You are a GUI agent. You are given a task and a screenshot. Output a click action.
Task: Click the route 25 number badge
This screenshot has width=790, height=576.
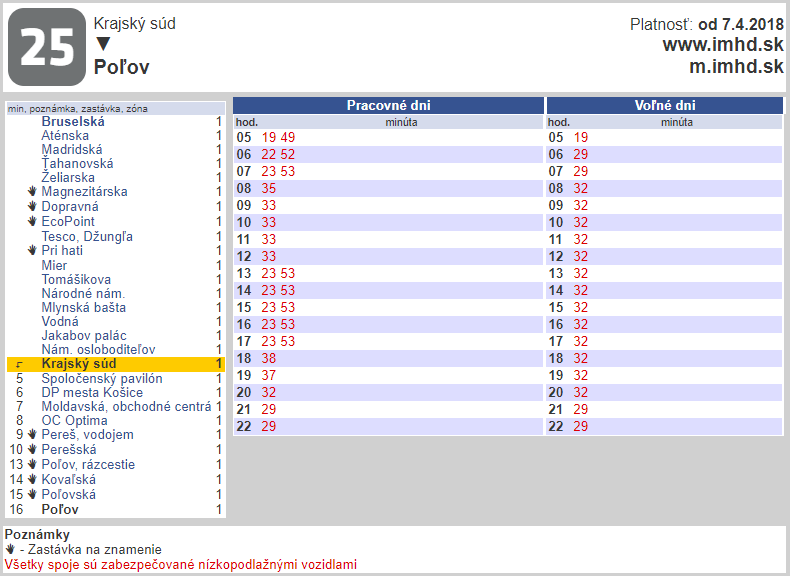[46, 47]
